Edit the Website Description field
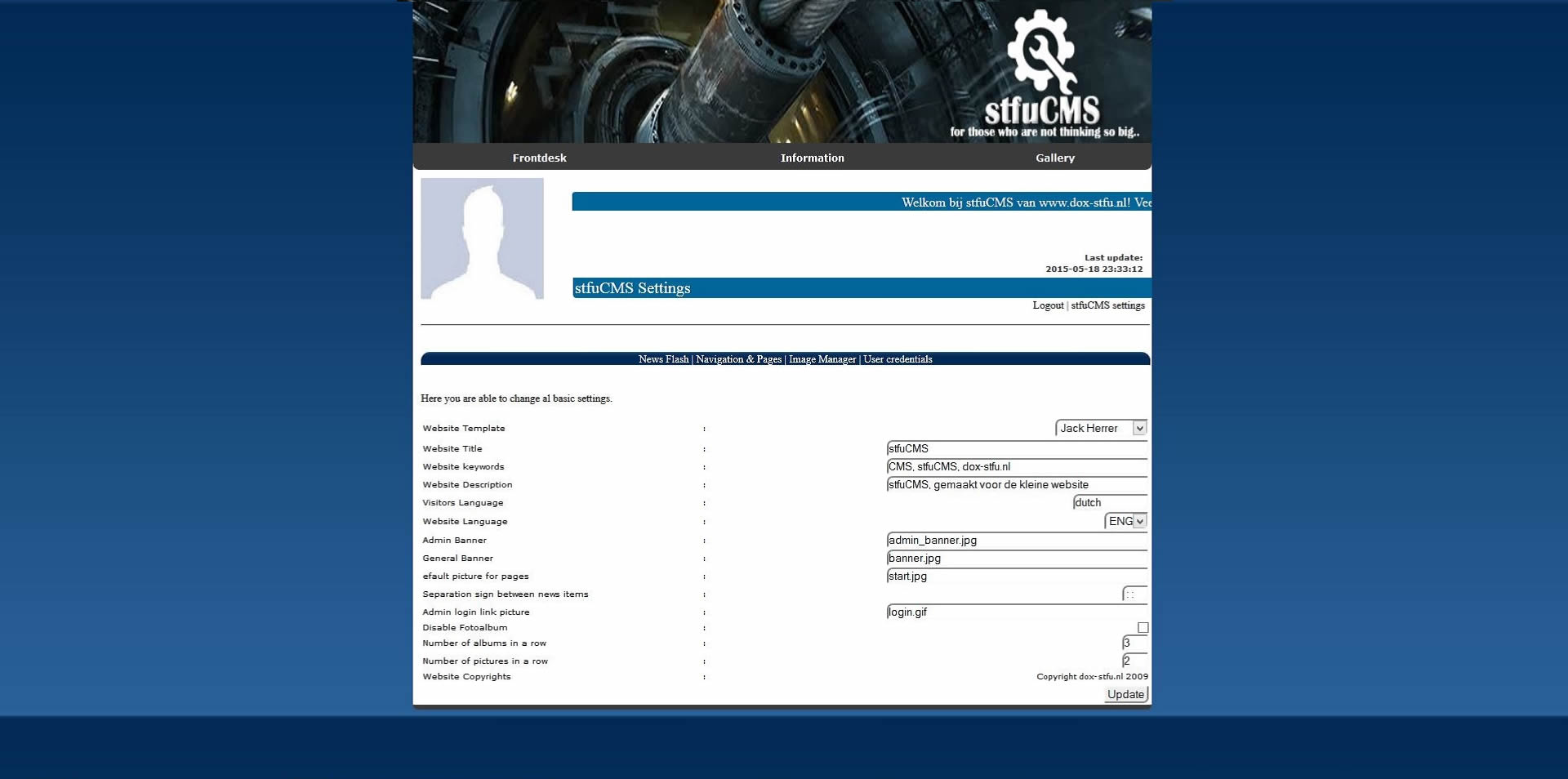This screenshot has height=779, width=1568. [x=1017, y=484]
